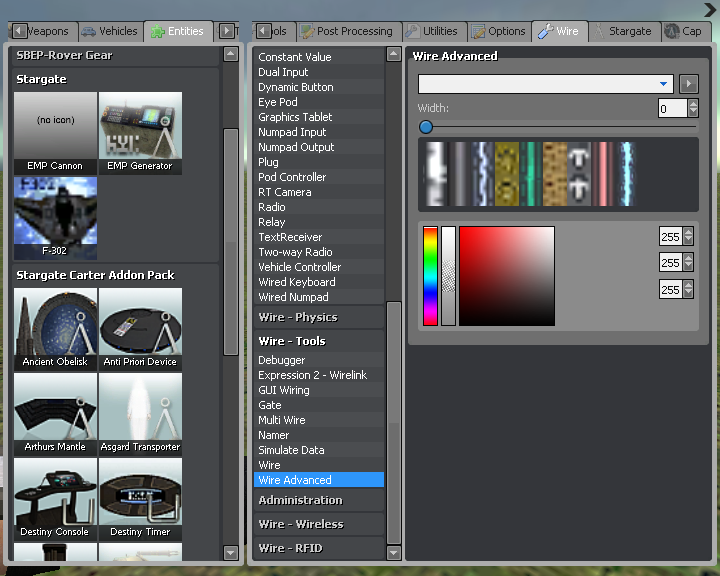Pick the Anti Priori Device icon
This screenshot has width=720, height=576.
[x=140, y=323]
